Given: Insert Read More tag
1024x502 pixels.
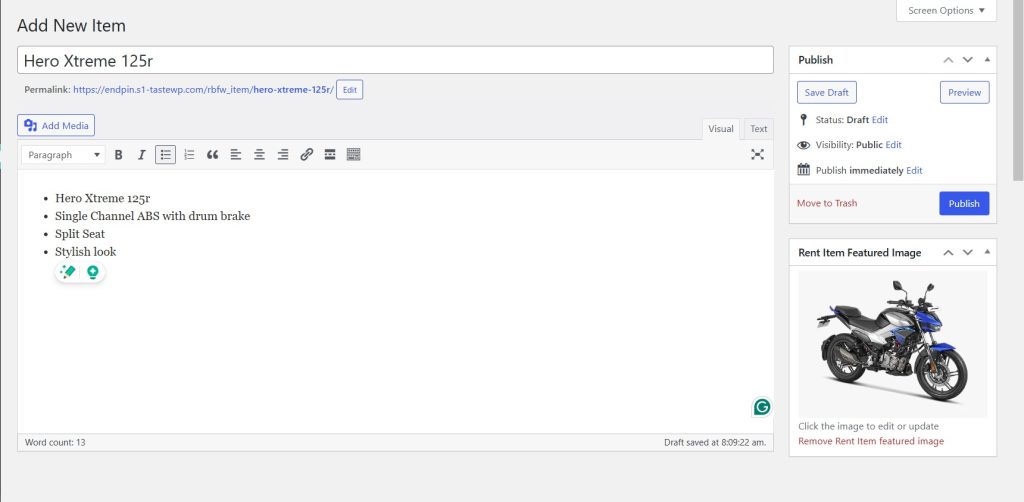Looking at the screenshot, I should (330, 155).
